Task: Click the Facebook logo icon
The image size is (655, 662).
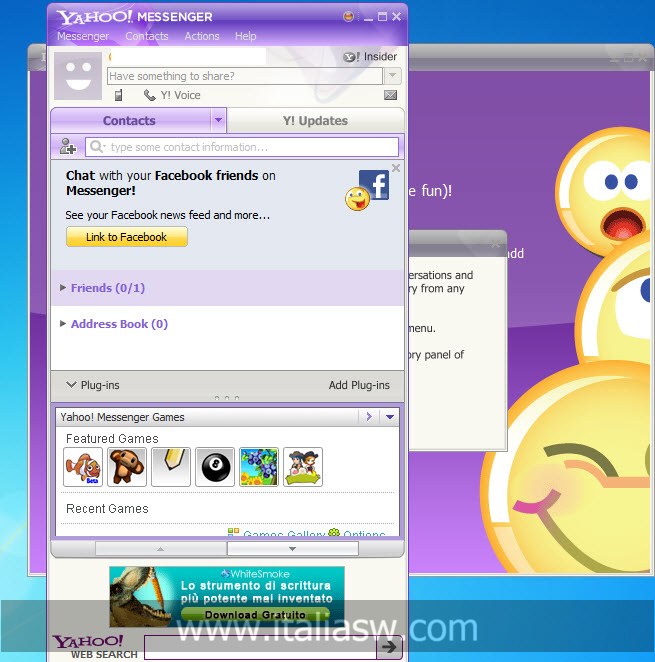Action: 374,184
